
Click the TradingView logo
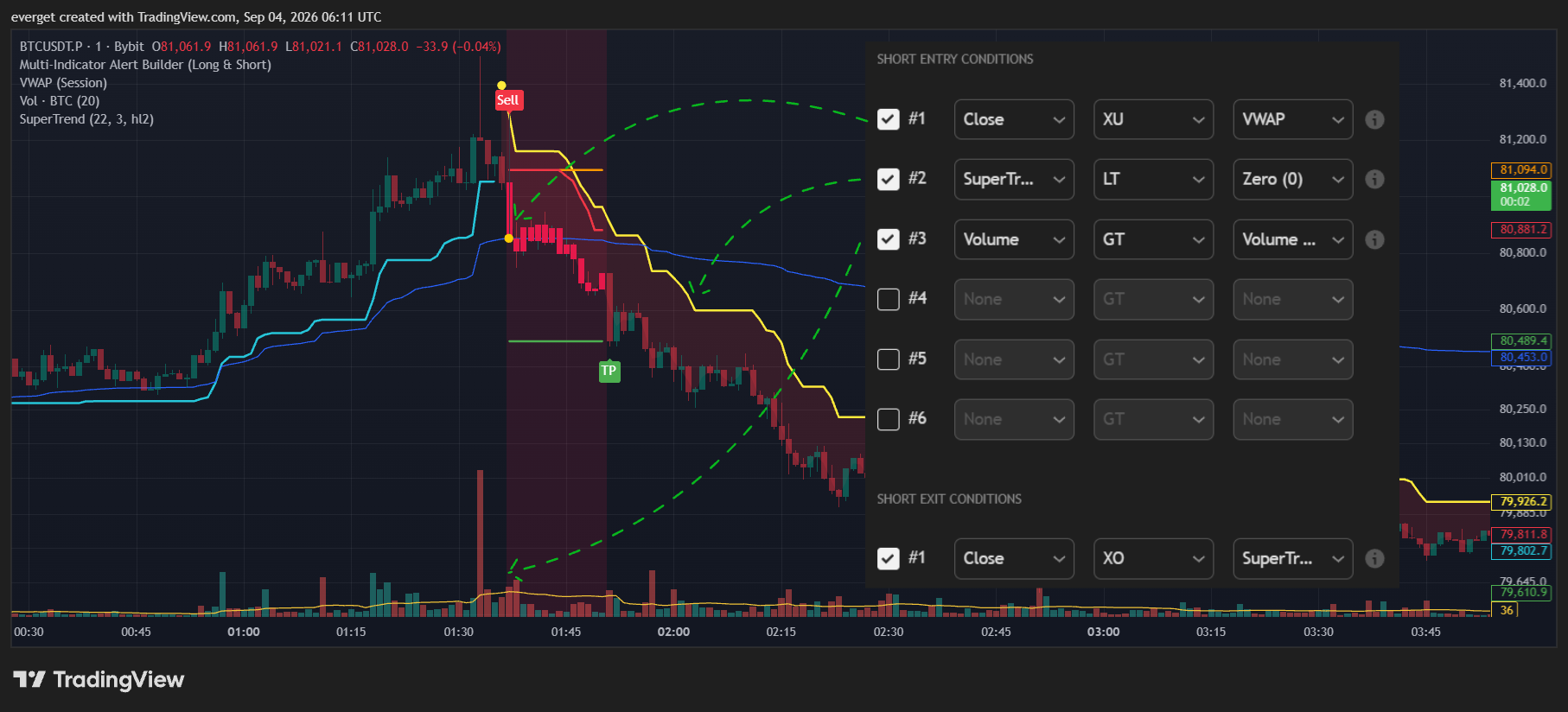tap(99, 680)
